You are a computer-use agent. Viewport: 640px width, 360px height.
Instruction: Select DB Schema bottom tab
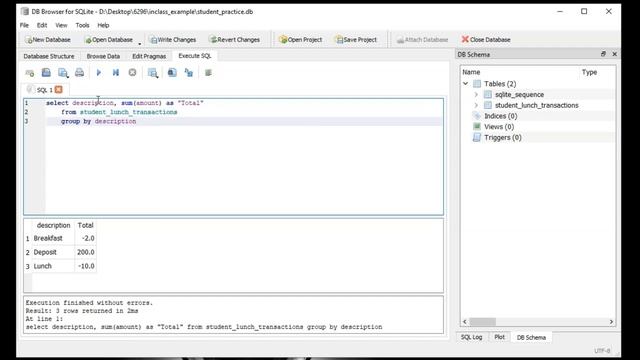(x=531, y=338)
